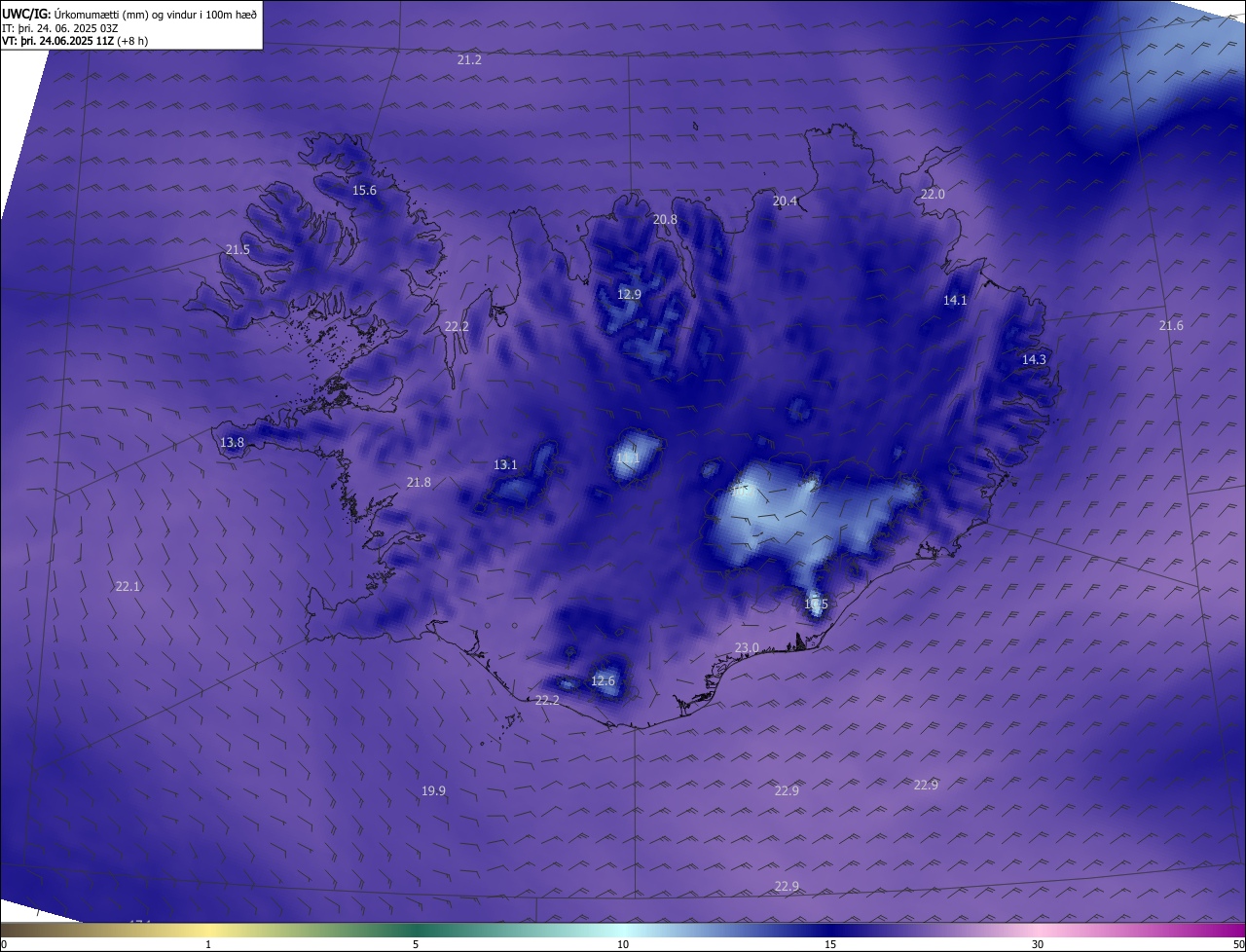Click the 21.6 value label
The image size is (1246, 952).
[x=1171, y=325]
